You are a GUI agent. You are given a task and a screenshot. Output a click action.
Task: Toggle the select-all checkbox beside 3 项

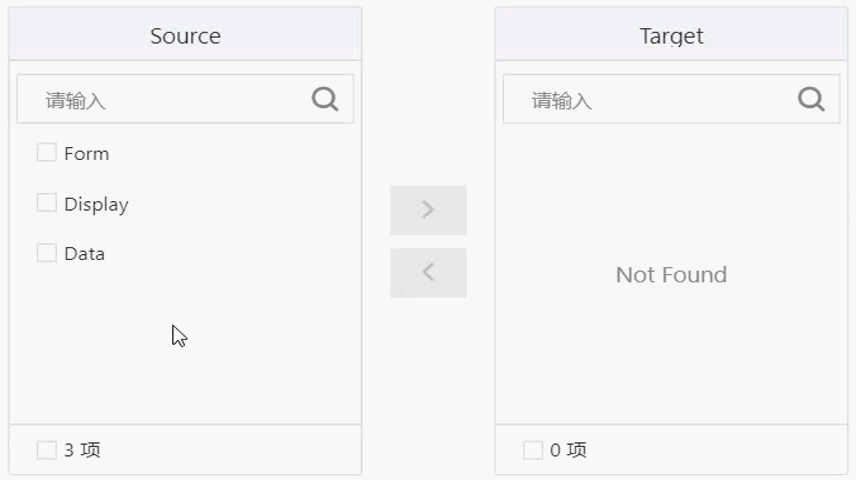click(x=46, y=450)
